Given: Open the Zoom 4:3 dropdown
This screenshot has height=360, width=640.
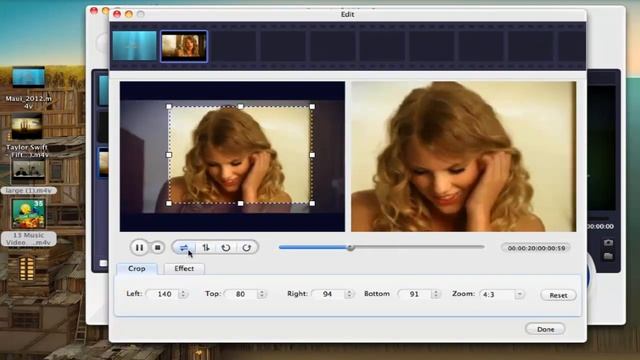Looking at the screenshot, I should [x=501, y=294].
